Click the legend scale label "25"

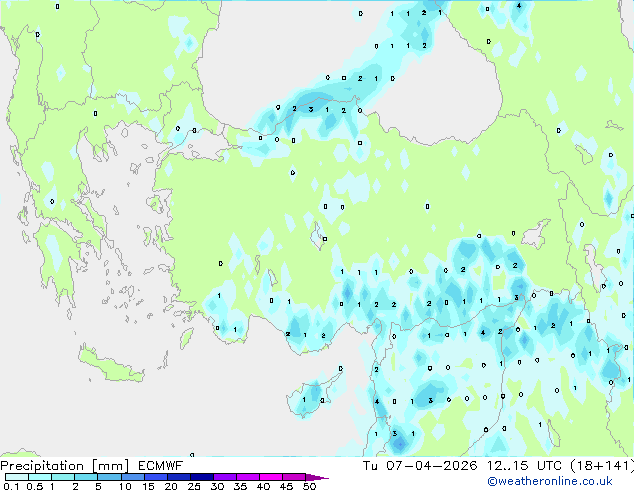194,486
